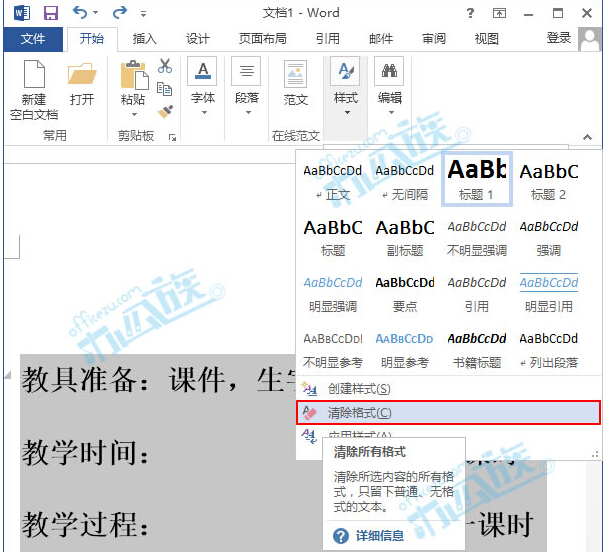
Task: Click the Format Painter brush icon
Action: coord(165,111)
